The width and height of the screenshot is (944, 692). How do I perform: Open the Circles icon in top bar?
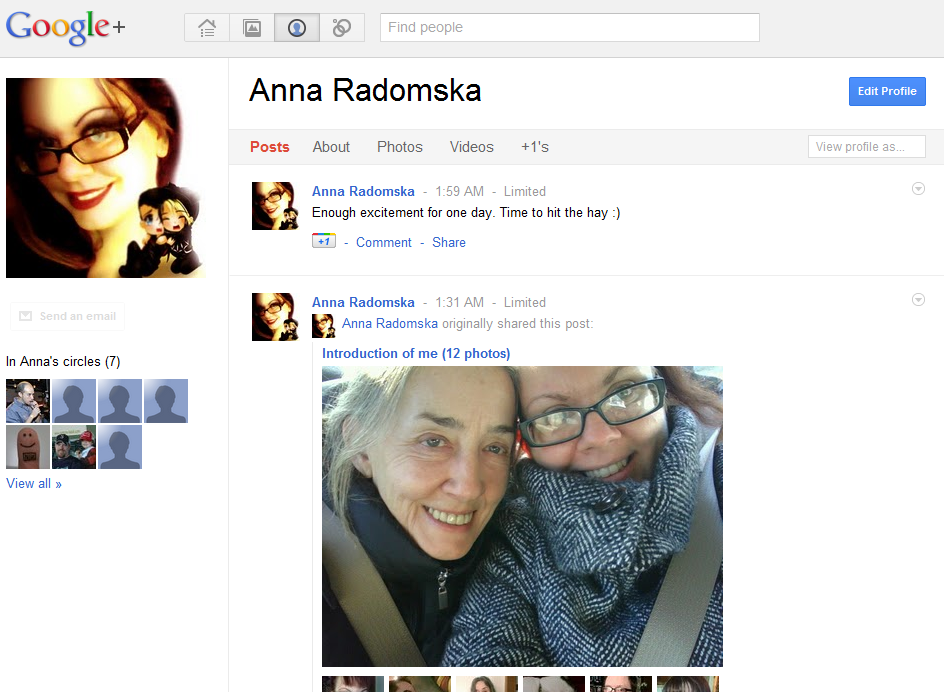pyautogui.click(x=342, y=28)
